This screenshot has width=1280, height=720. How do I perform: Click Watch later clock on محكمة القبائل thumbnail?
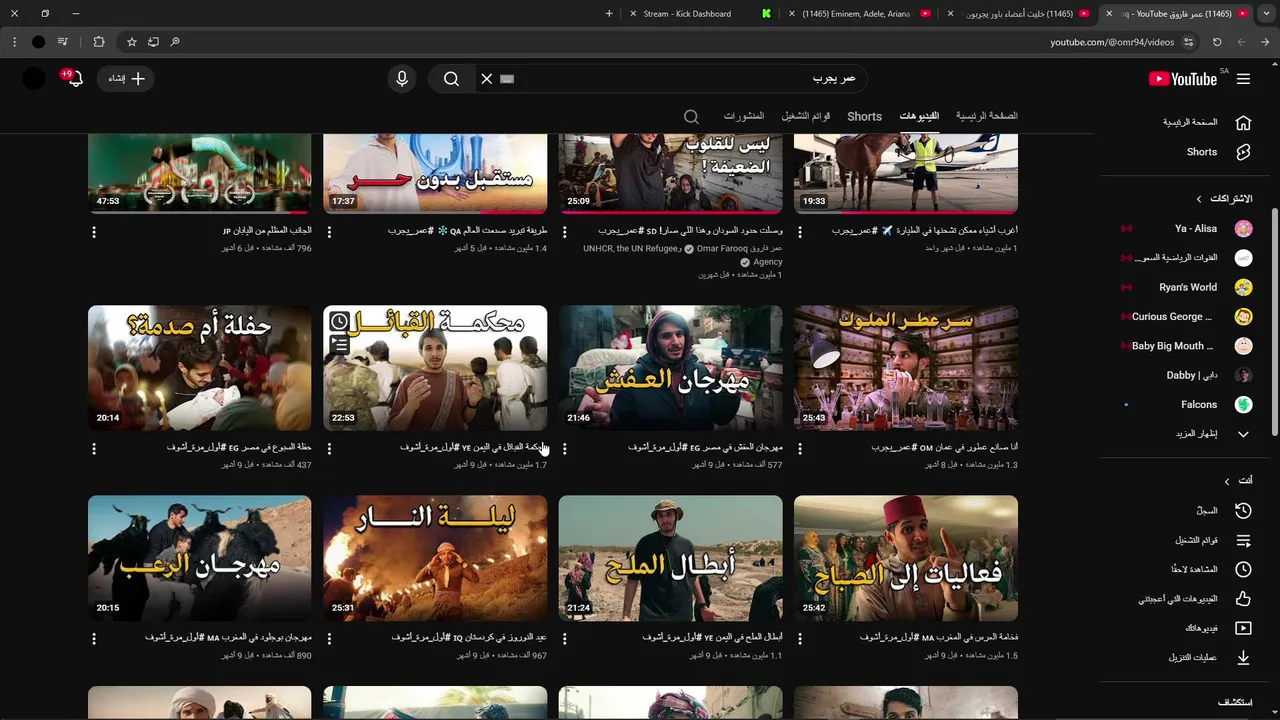(339, 322)
